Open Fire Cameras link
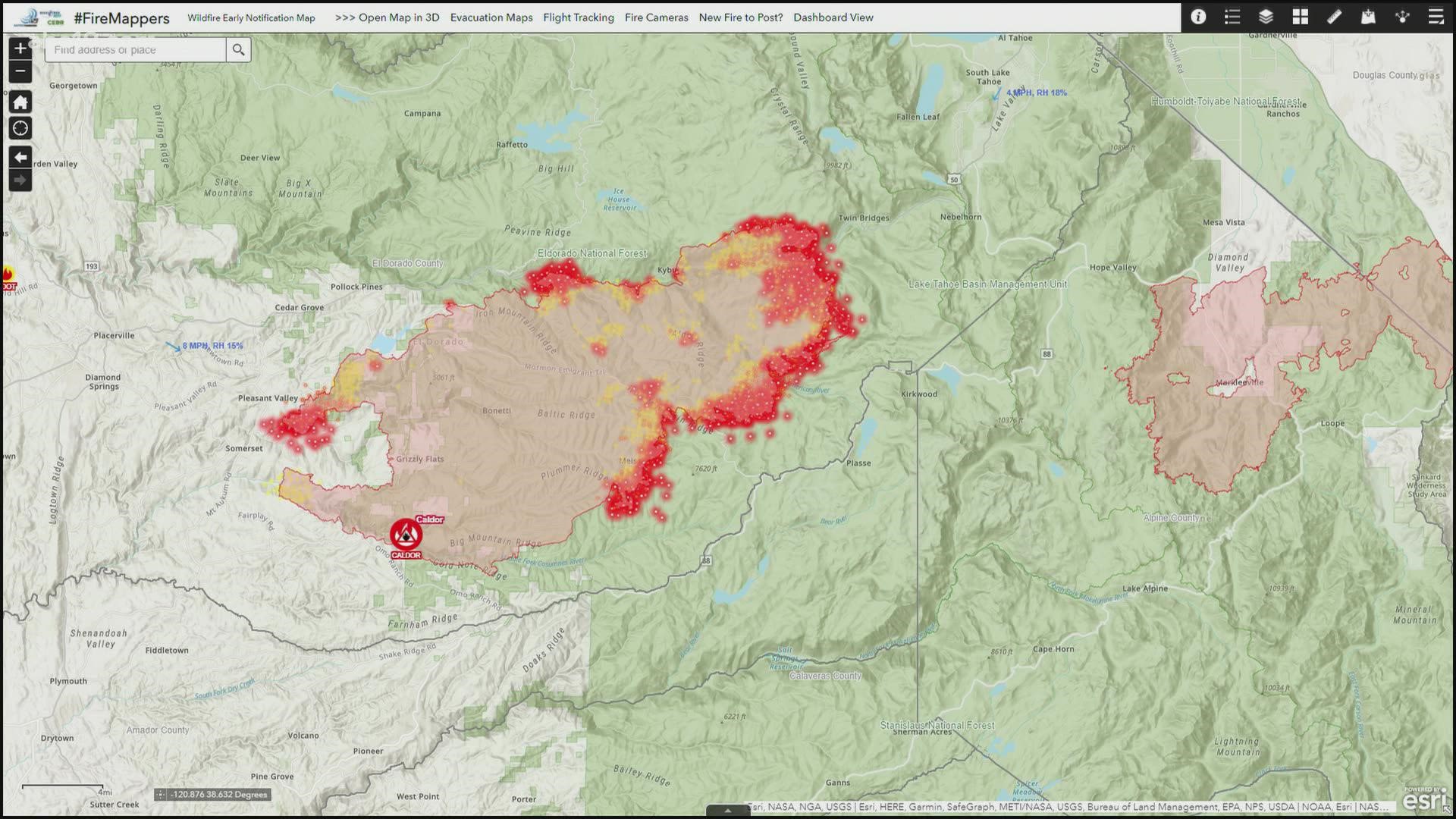This screenshot has width=1456, height=819. point(657,17)
